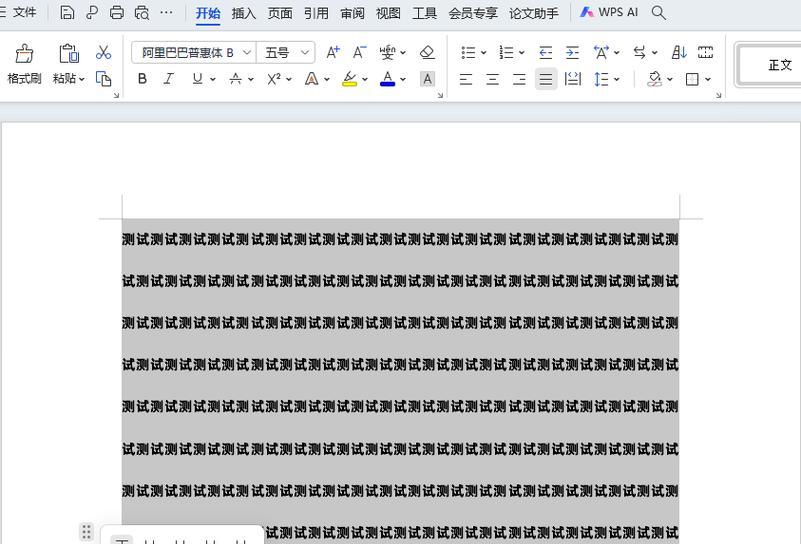801x544 pixels.
Task: Select the 开始 tab
Action: coord(208,13)
